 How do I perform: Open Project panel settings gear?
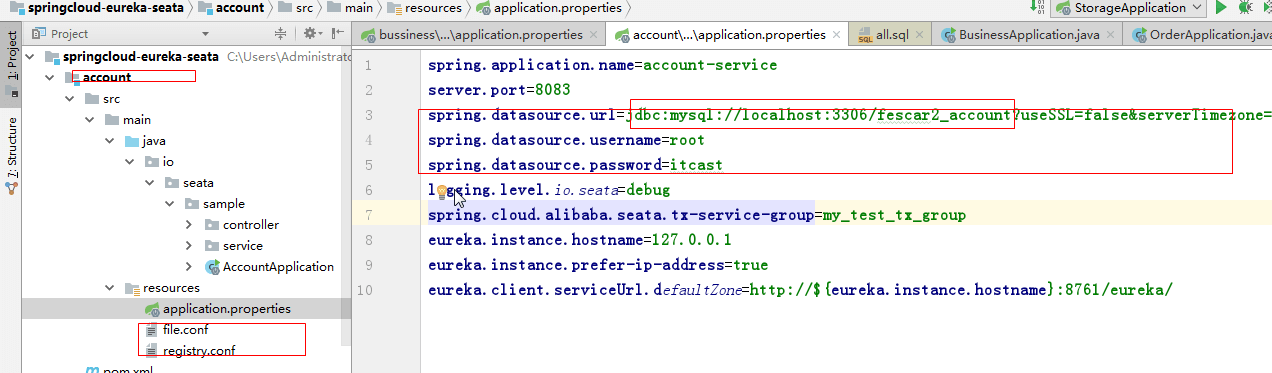pyautogui.click(x=311, y=34)
